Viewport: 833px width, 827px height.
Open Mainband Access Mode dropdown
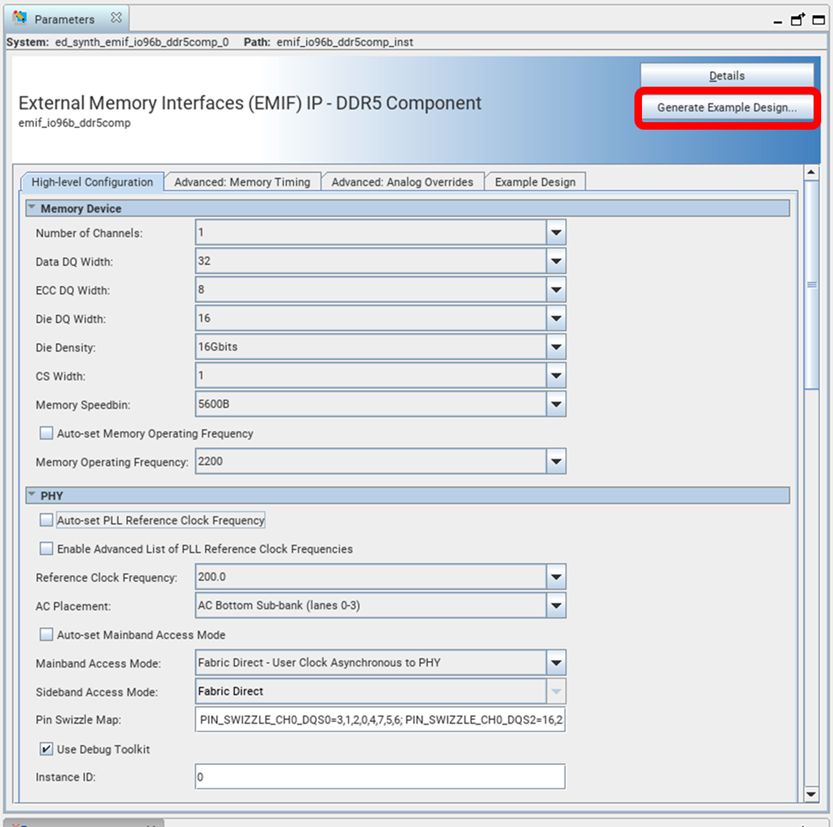click(x=556, y=663)
